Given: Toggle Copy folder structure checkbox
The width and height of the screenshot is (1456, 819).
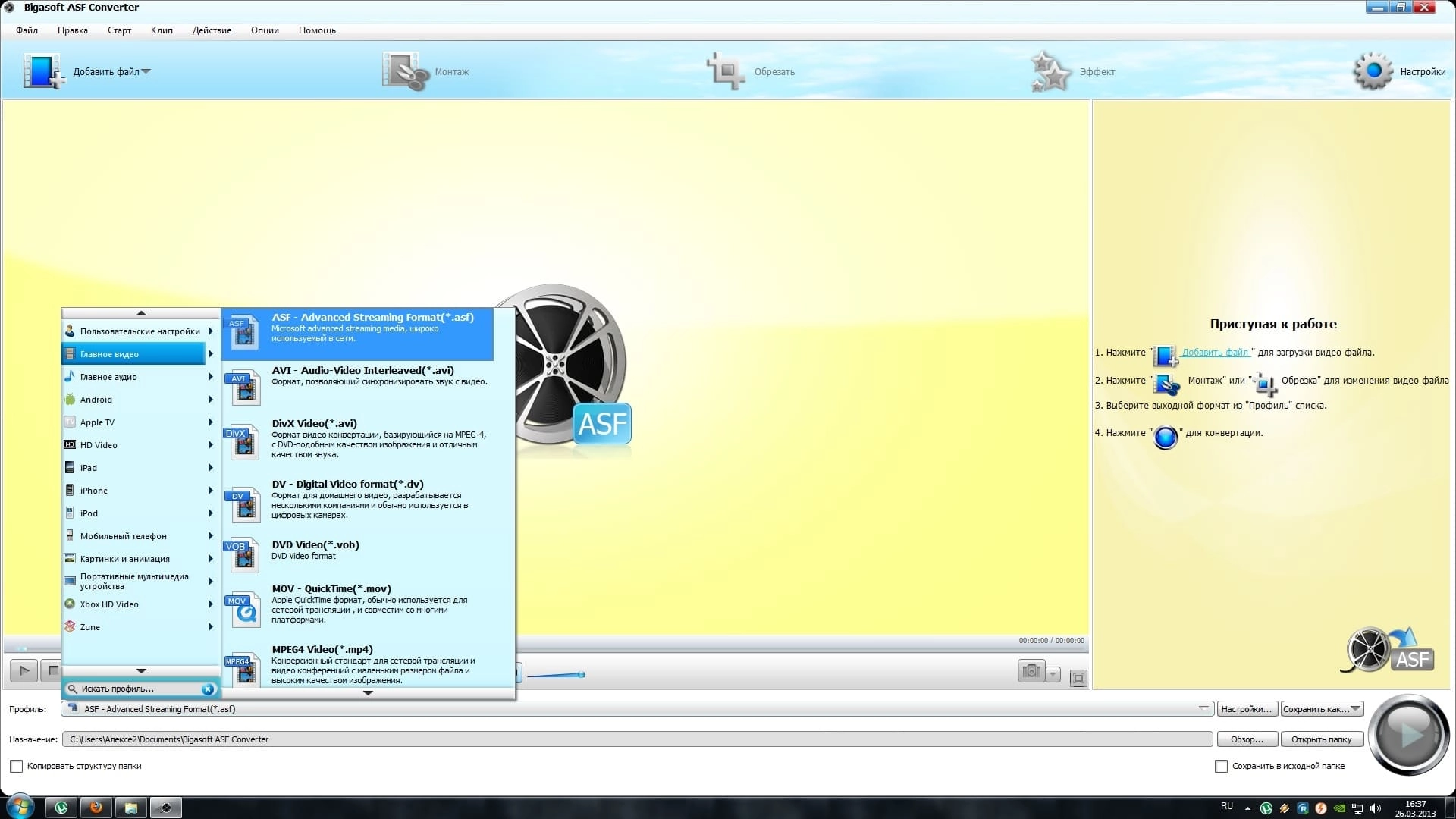Looking at the screenshot, I should click(x=16, y=766).
